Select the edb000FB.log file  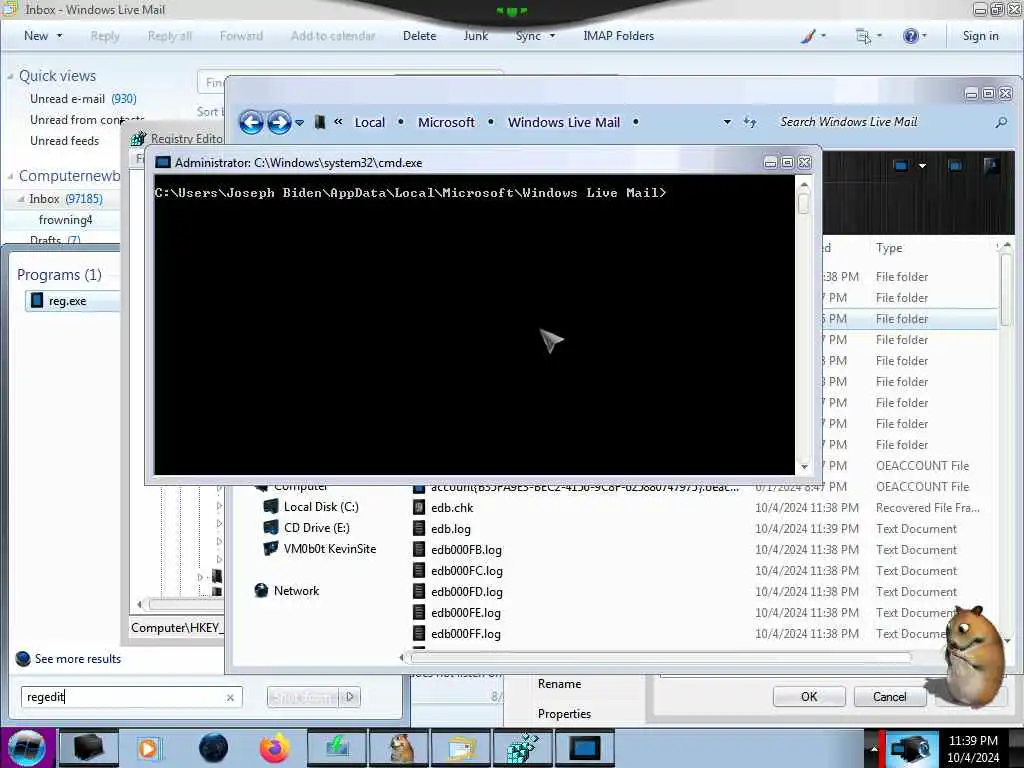(466, 550)
